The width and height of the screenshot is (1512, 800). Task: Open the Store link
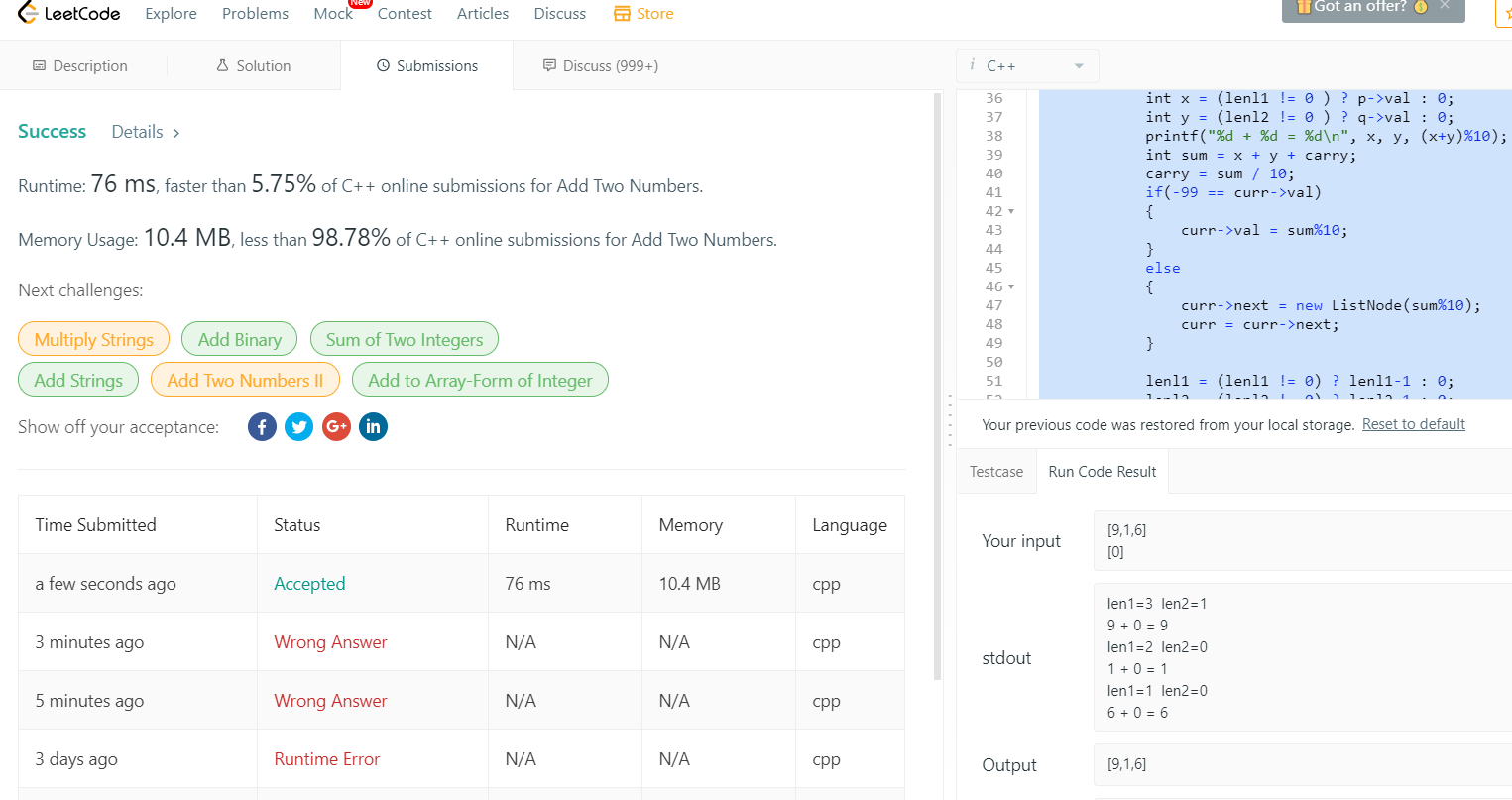tap(643, 14)
